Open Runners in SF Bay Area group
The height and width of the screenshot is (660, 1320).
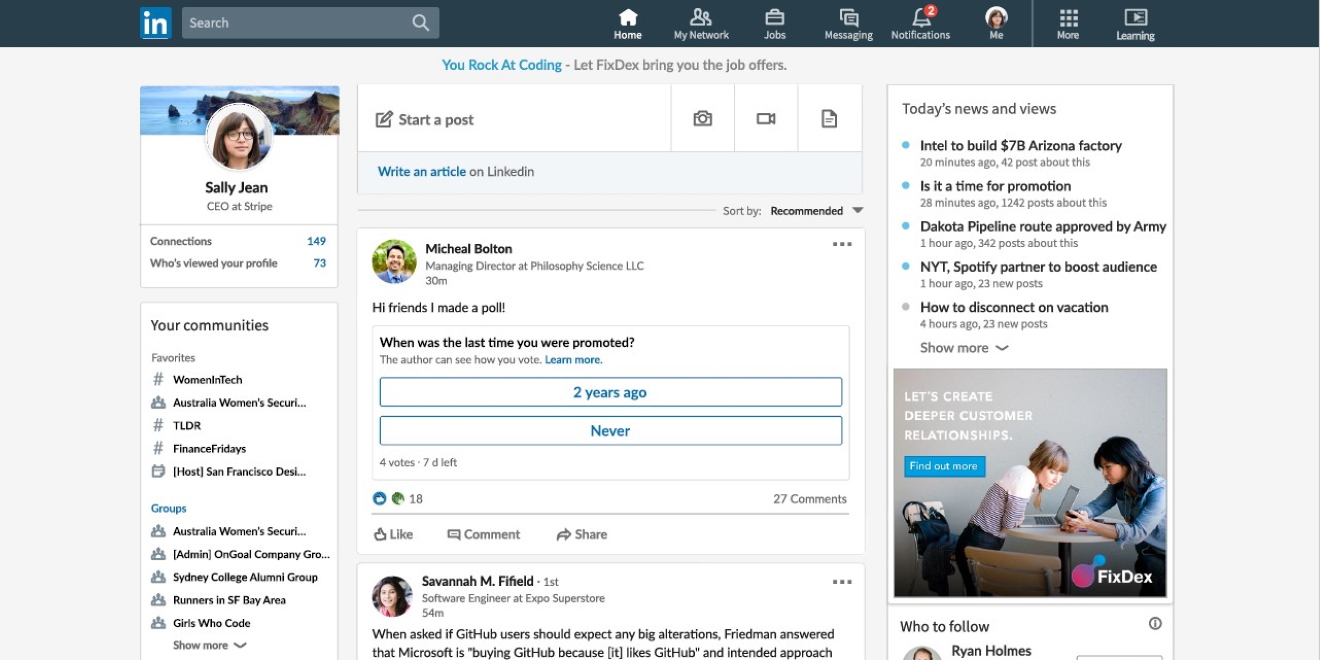click(x=229, y=600)
